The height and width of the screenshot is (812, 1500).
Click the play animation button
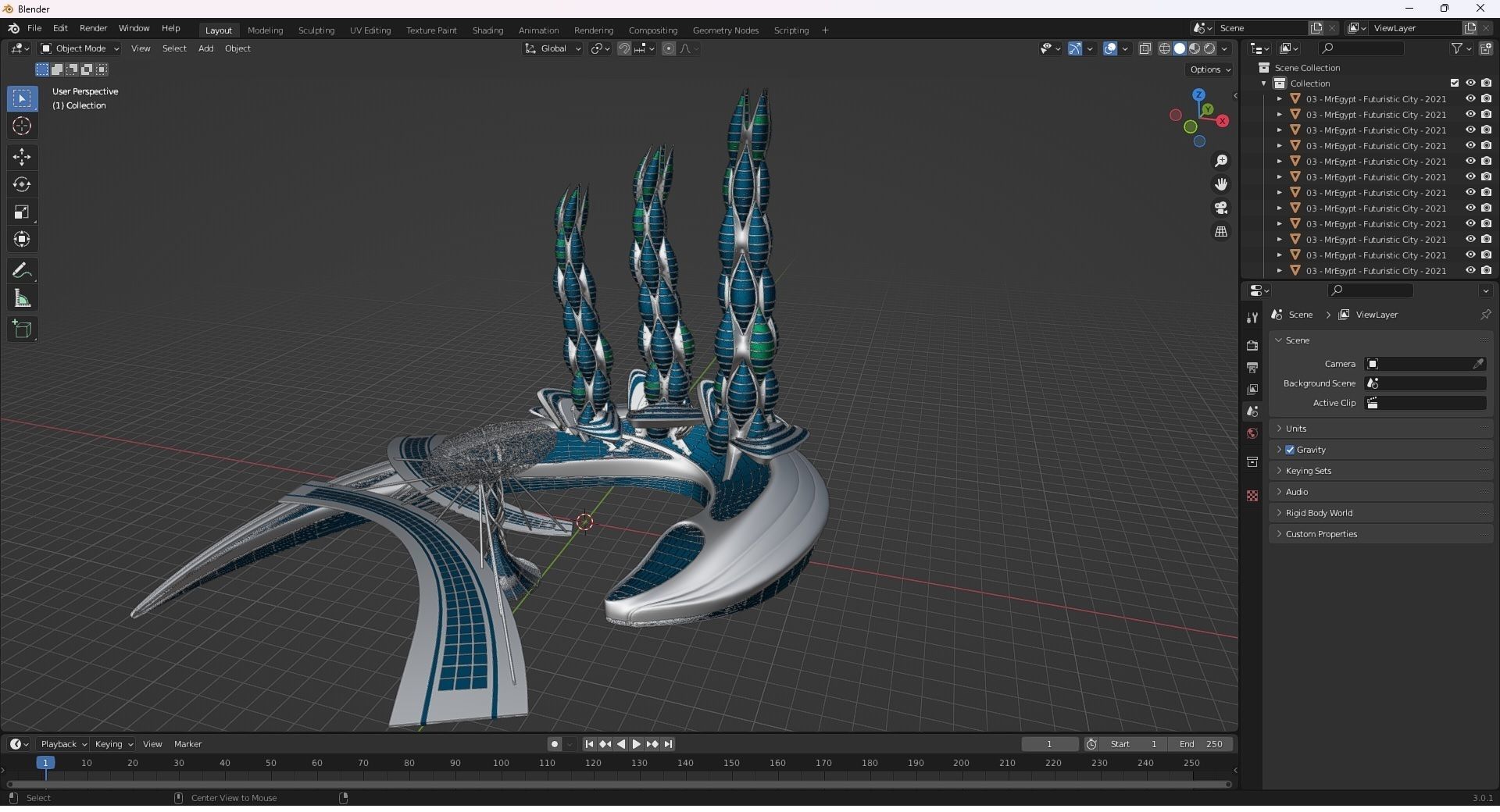point(636,744)
